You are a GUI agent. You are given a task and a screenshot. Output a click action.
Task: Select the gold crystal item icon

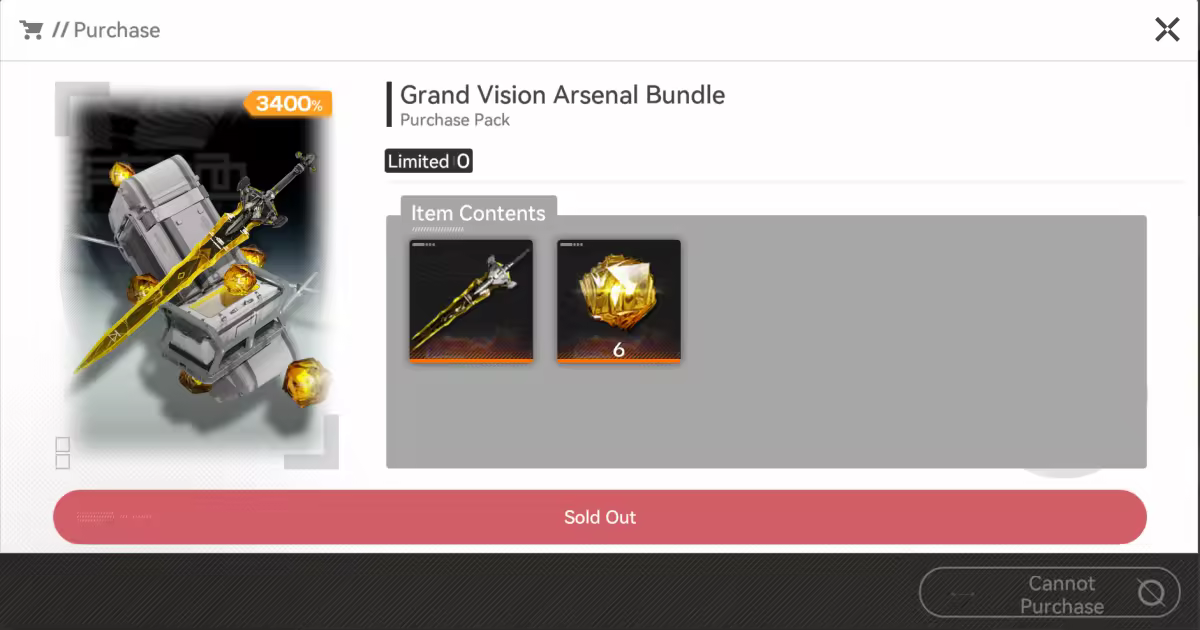[618, 297]
